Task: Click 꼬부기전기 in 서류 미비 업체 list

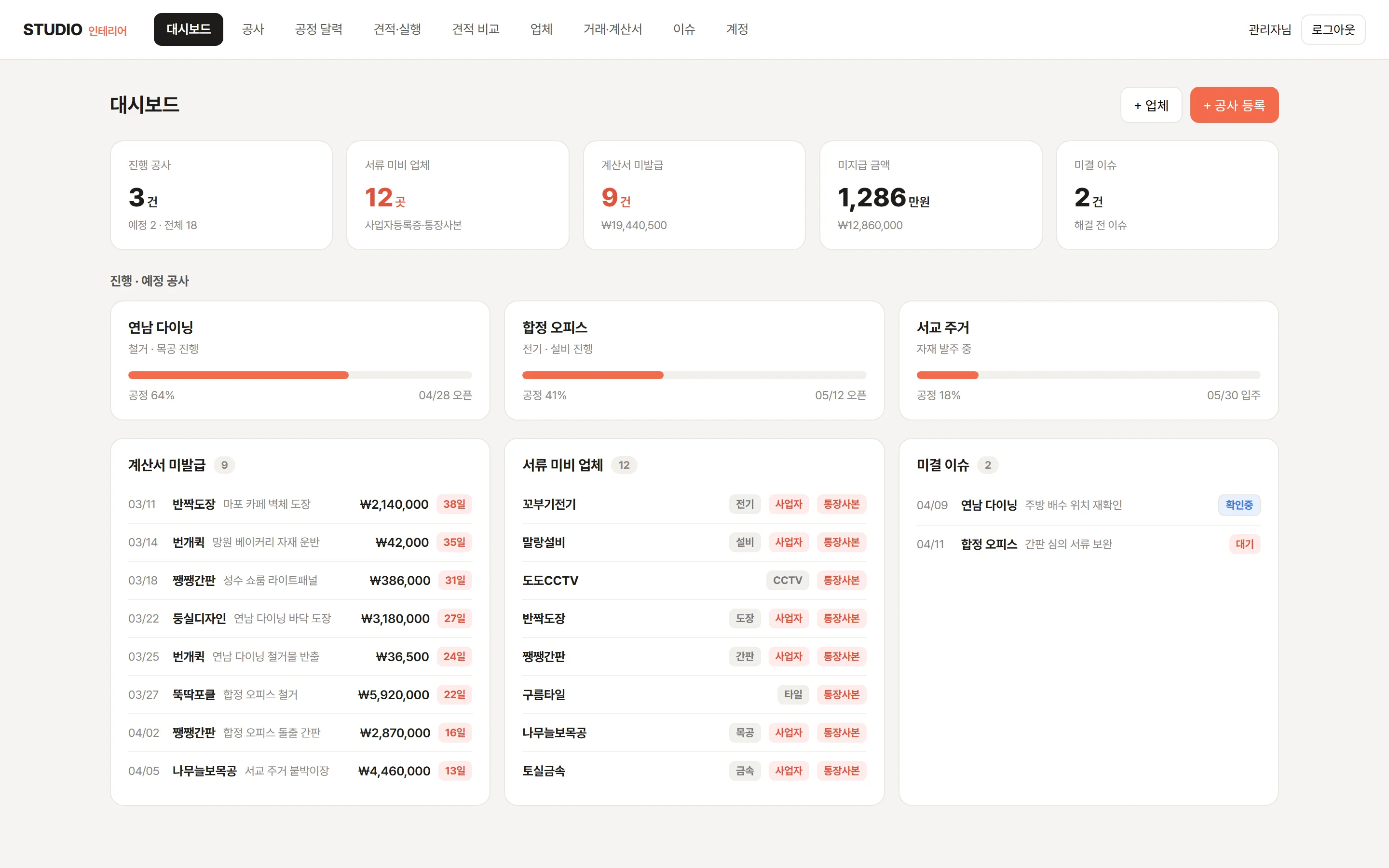Action: click(x=549, y=504)
